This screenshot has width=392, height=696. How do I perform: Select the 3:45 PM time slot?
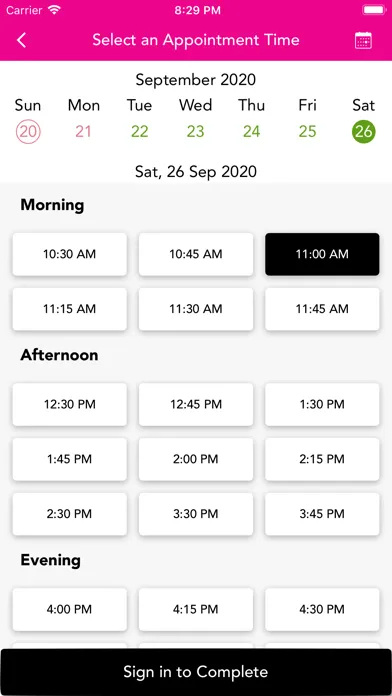322,514
